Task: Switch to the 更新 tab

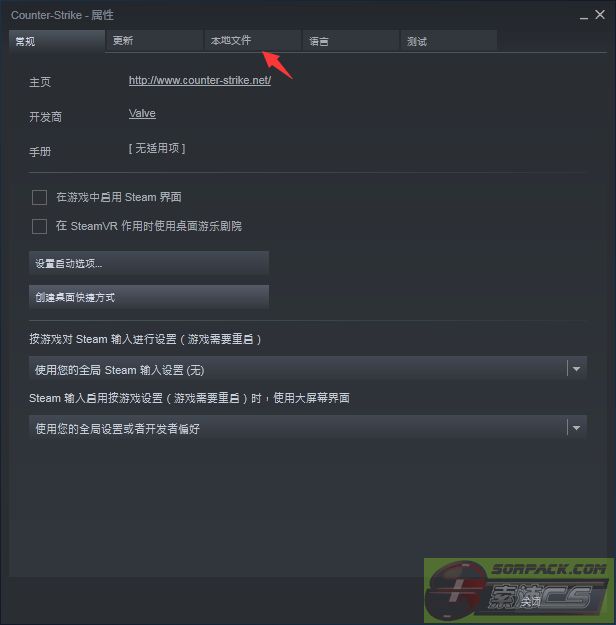Action: pyautogui.click(x=154, y=41)
